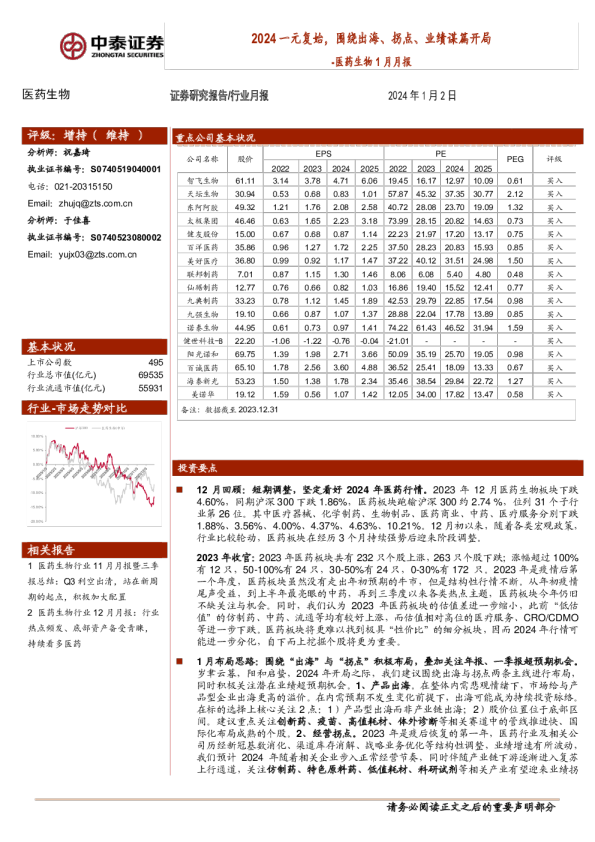Click the 'PEG' column header
This screenshot has height=842, width=595.
(x=515, y=159)
